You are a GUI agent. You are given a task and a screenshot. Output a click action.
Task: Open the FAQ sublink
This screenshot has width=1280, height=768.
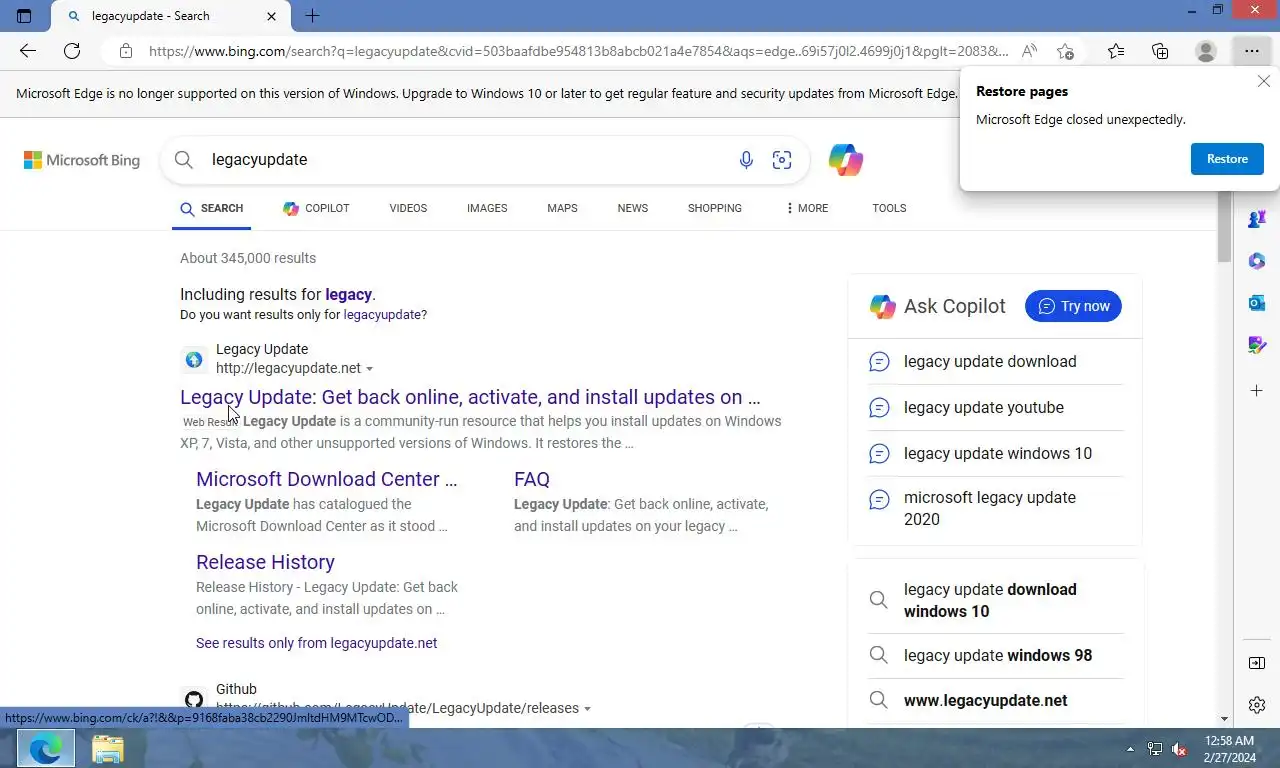pos(532,479)
